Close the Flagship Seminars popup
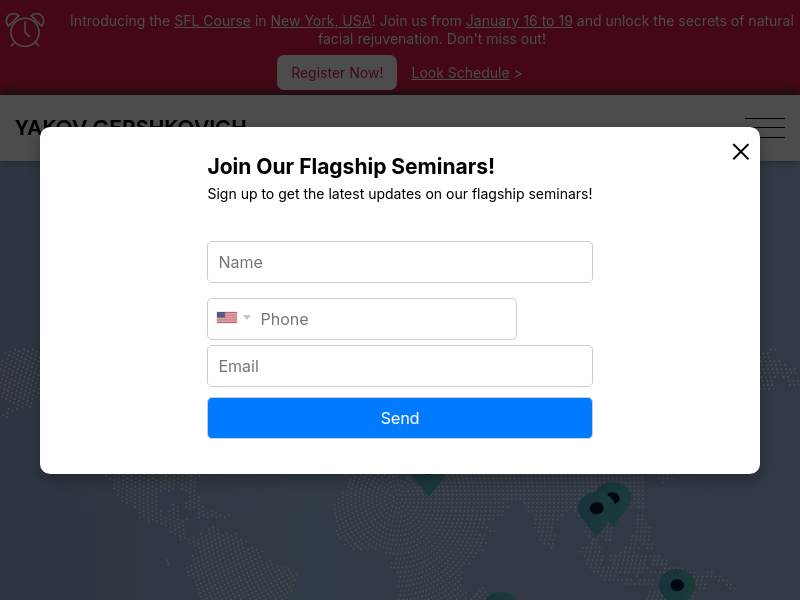Screen dimensions: 800x600 coord(740,152)
